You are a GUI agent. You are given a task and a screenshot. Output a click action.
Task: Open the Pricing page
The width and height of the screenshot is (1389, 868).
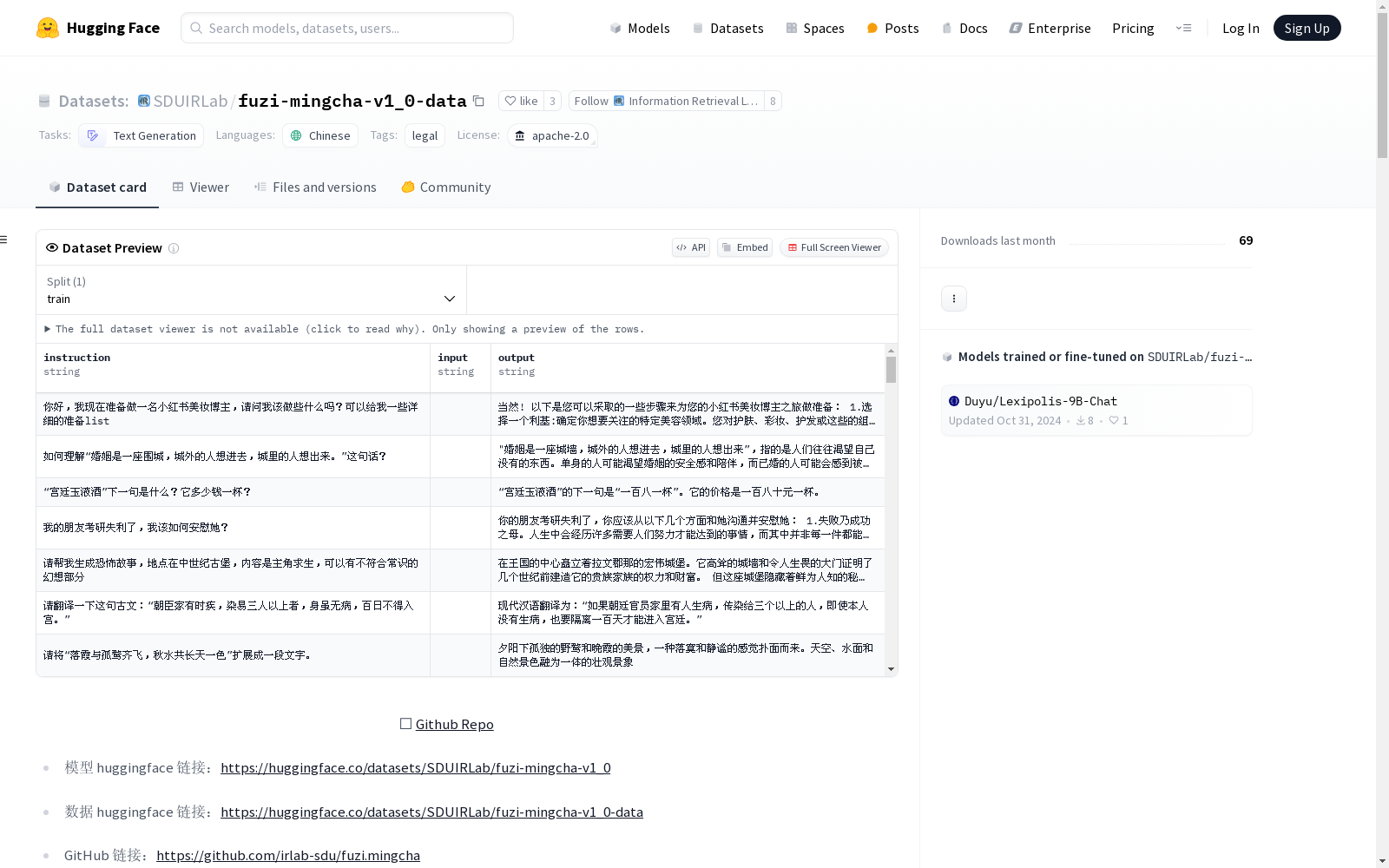click(x=1133, y=28)
